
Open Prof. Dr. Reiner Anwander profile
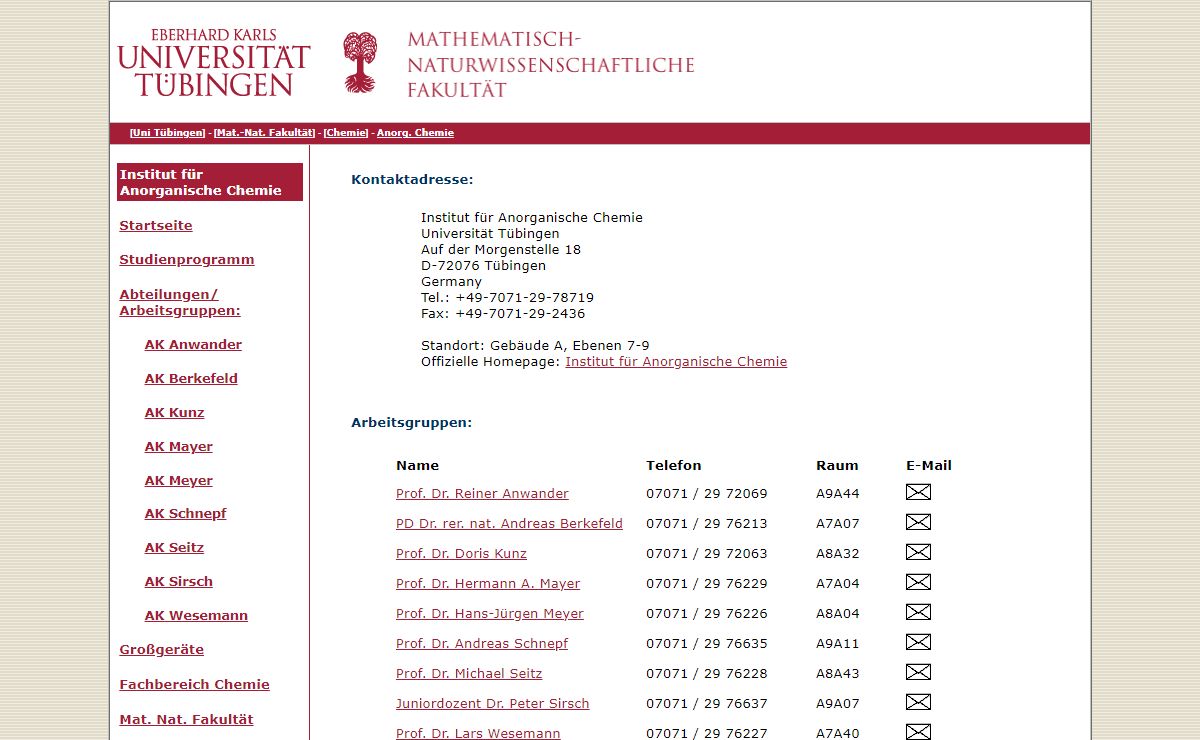click(482, 494)
